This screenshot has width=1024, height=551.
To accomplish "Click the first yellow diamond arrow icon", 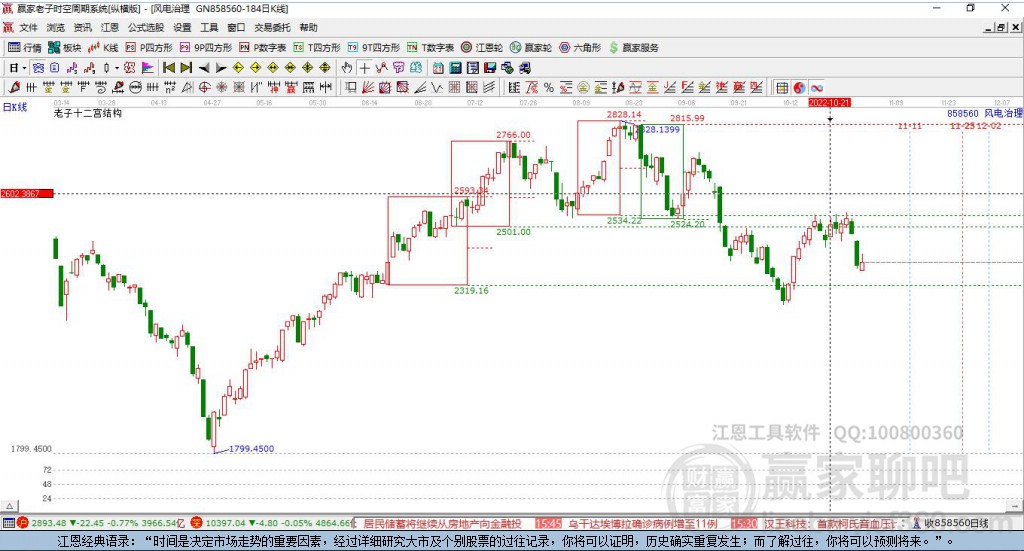I will pyautogui.click(x=238, y=68).
